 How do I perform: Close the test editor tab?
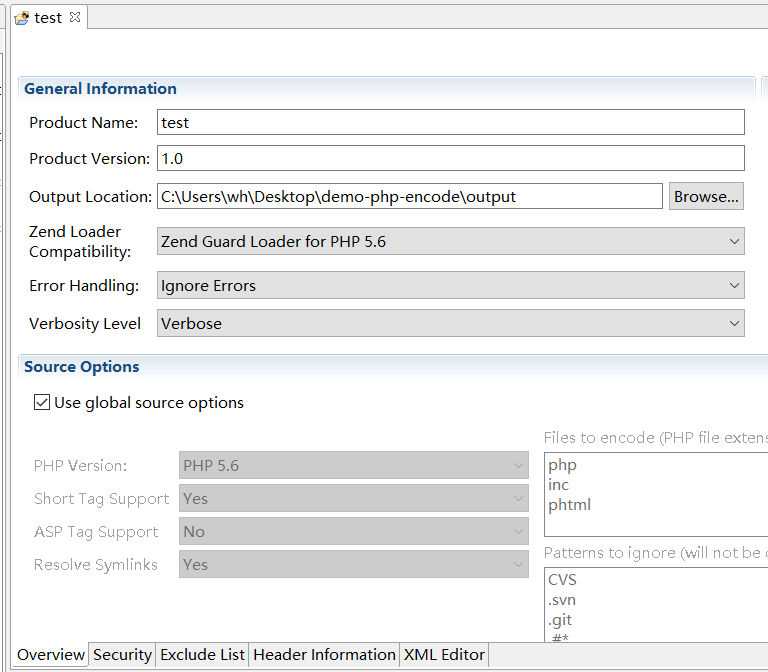(75, 17)
